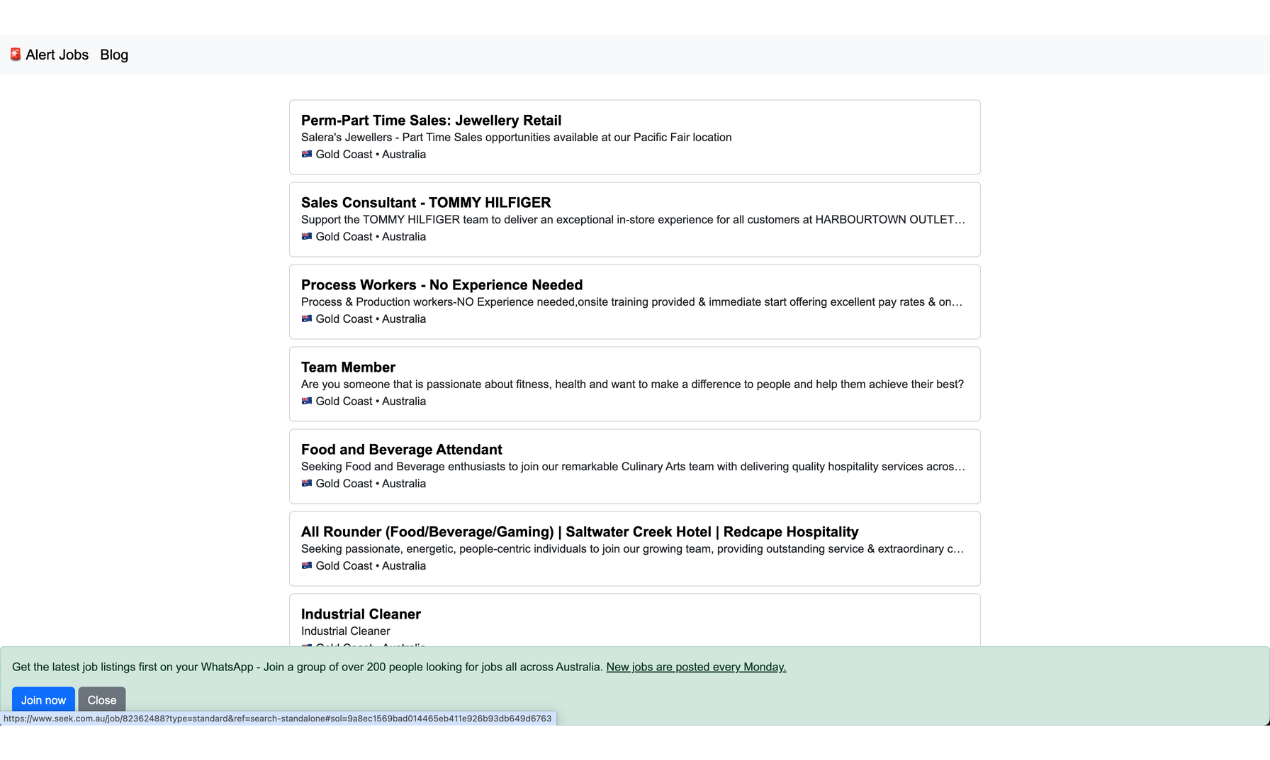The height and width of the screenshot is (760, 1270).
Task: Click Australia flag icon under Team Member job
Action: click(x=307, y=401)
